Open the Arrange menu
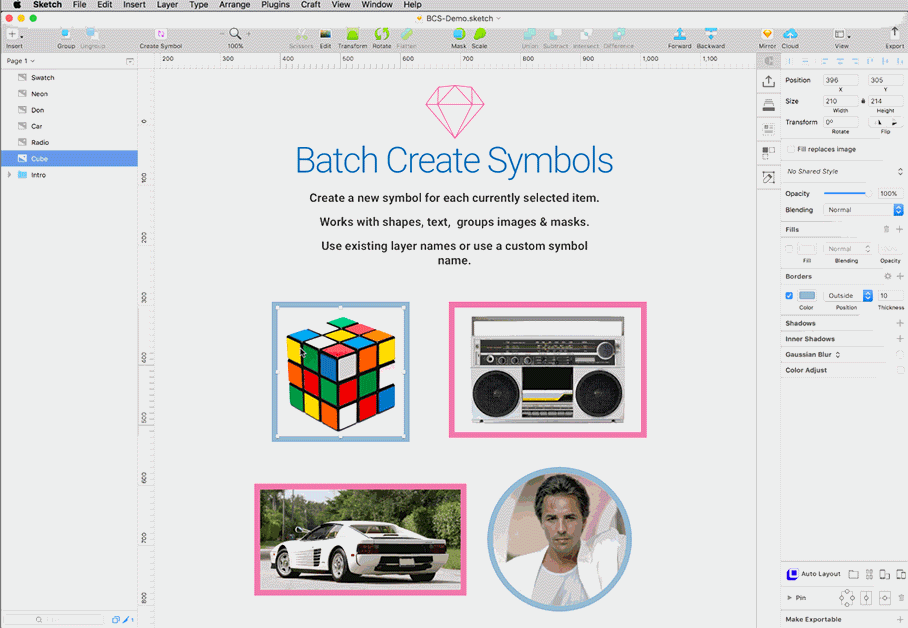Image resolution: width=908 pixels, height=628 pixels. click(234, 4)
